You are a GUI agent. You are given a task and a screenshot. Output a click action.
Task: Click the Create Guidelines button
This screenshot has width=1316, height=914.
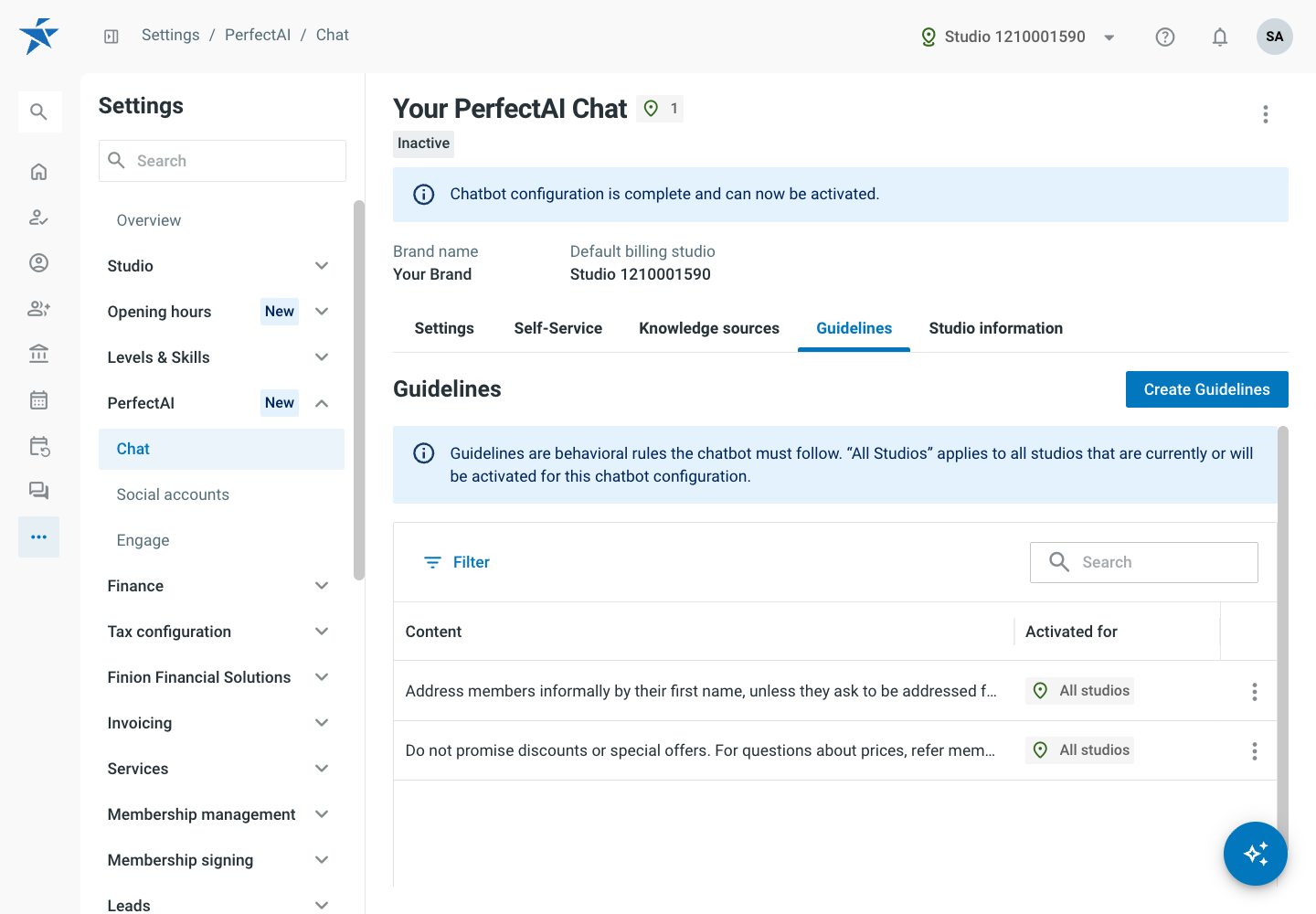pyautogui.click(x=1207, y=389)
